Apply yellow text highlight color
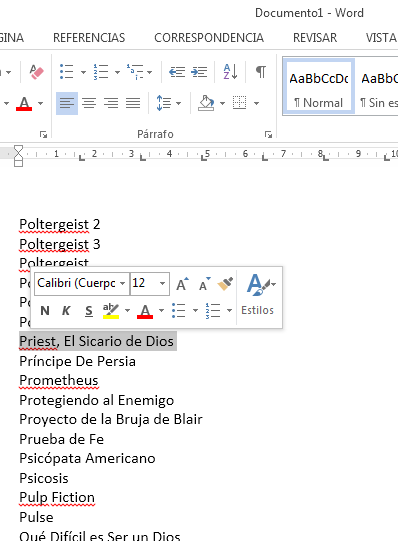 [111, 310]
